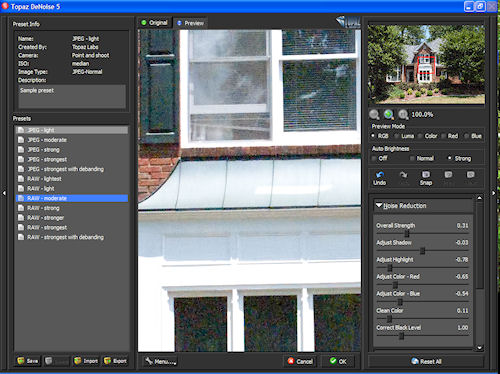Click the Snap snapshot icon
500x374 pixels.
pos(426,174)
